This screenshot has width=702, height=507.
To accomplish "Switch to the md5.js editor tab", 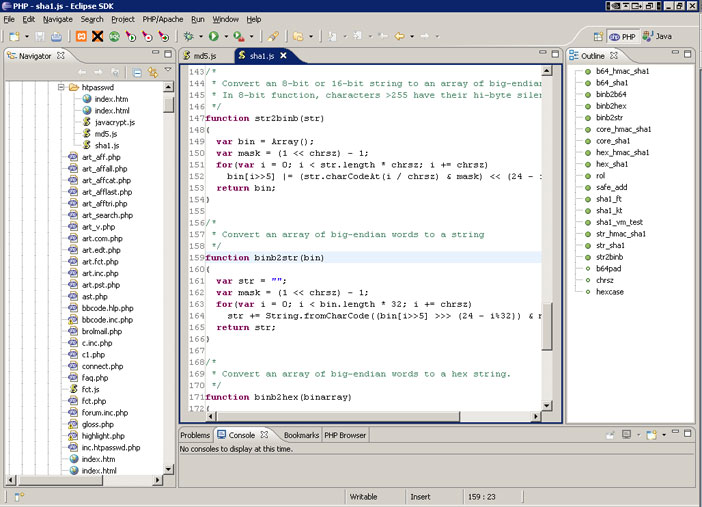I will (200, 56).
